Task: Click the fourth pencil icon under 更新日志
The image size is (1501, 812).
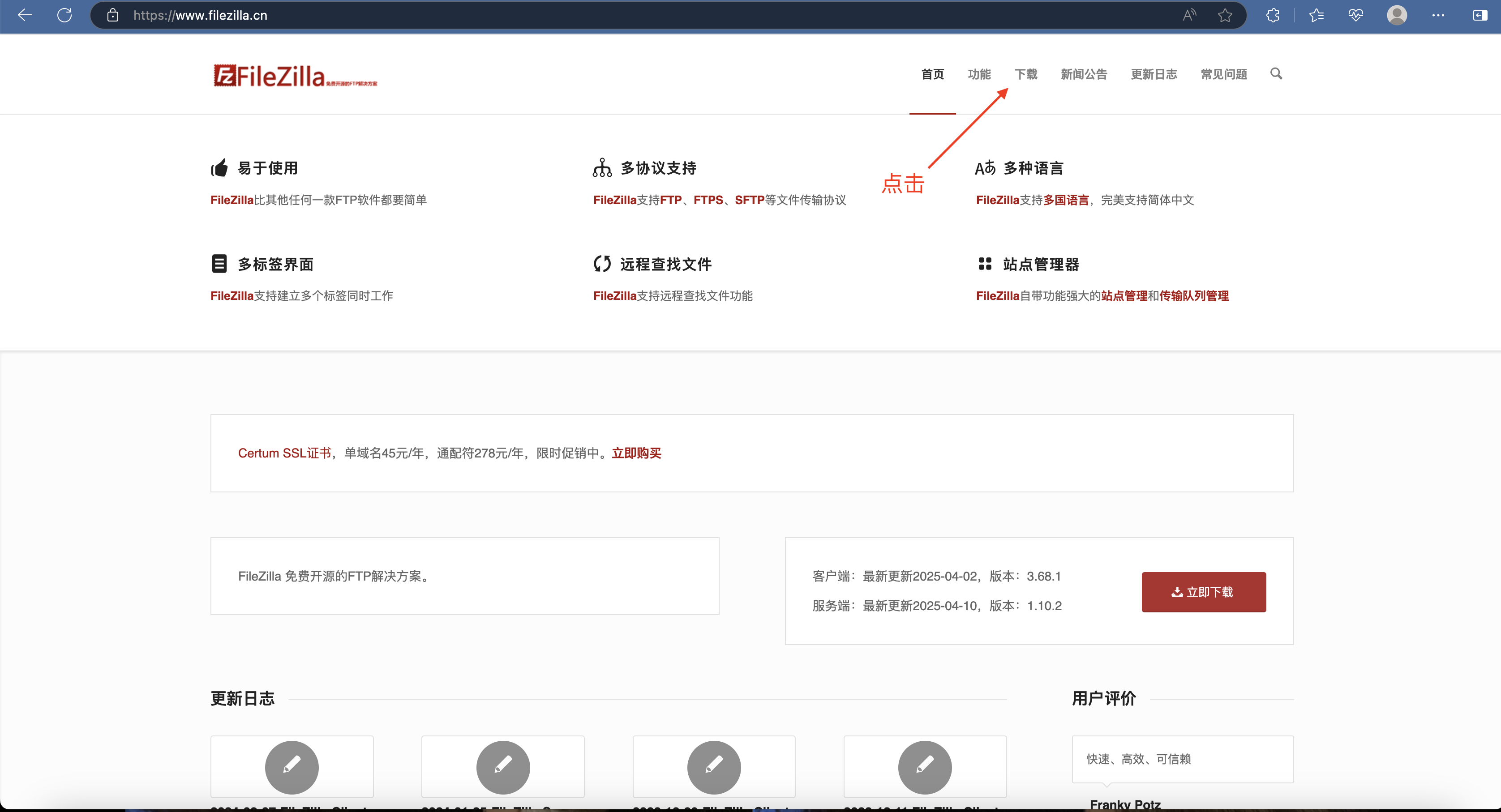Action: (925, 767)
